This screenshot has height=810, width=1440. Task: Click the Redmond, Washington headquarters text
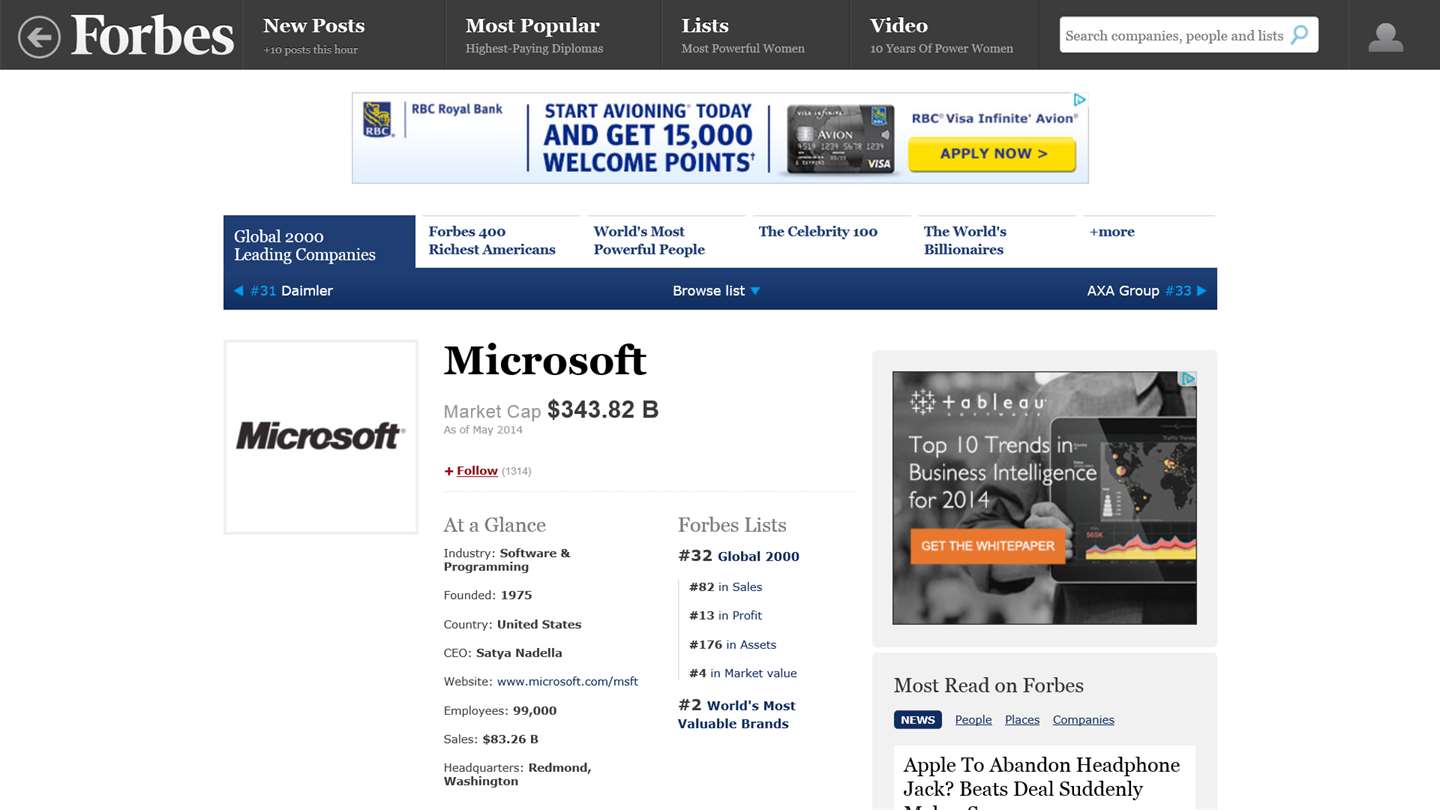517,775
